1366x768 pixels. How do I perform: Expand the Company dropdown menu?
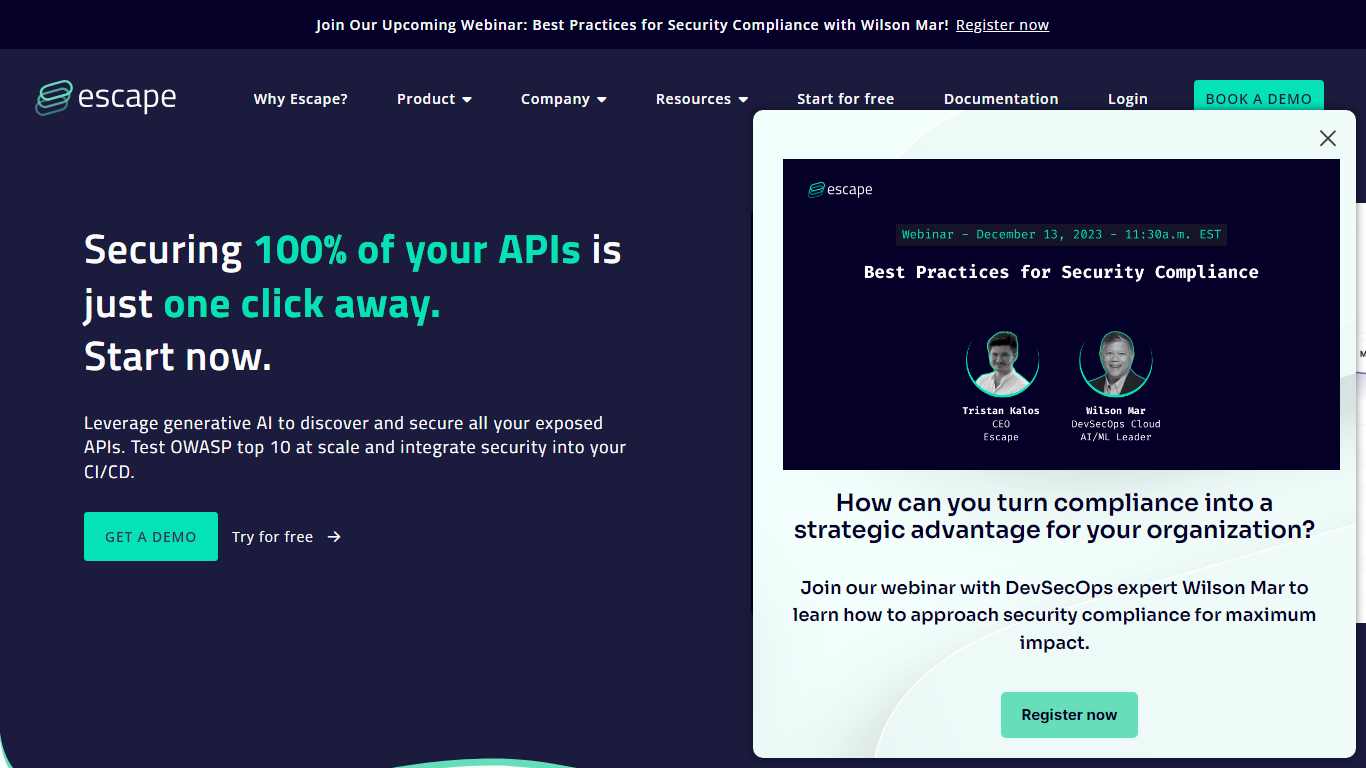tap(563, 99)
